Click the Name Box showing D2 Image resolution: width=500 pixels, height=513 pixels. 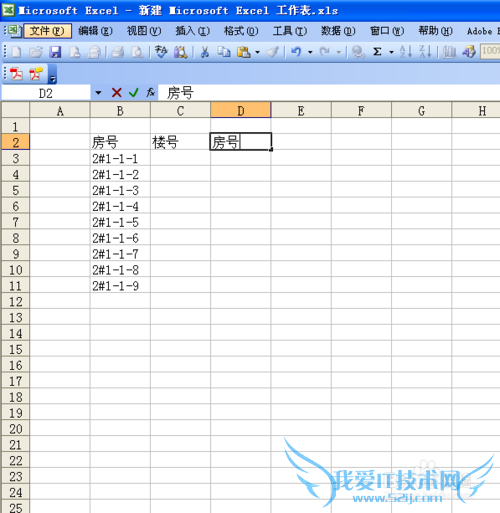click(x=46, y=93)
